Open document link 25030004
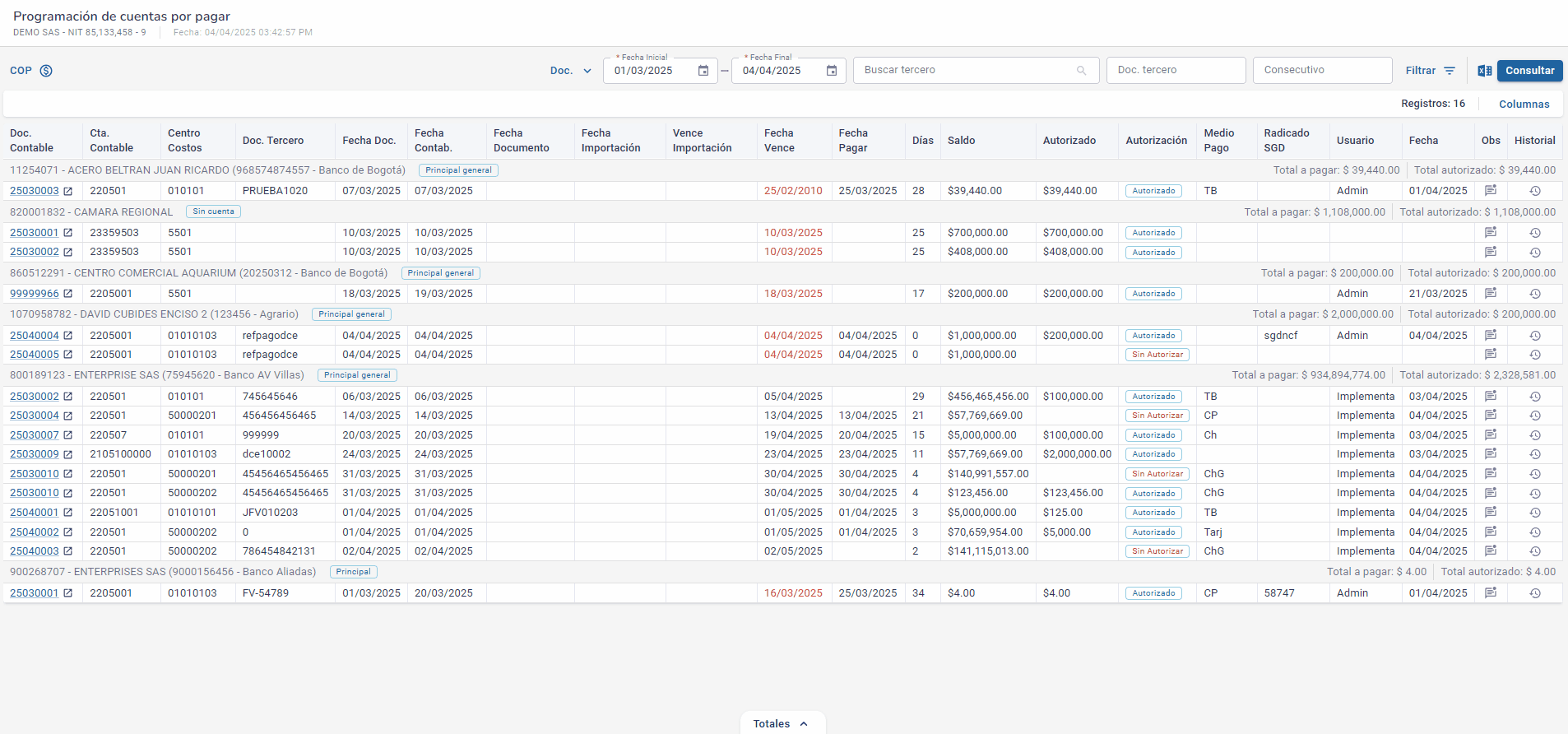Image resolution: width=1568 pixels, height=734 pixels. click(35, 416)
